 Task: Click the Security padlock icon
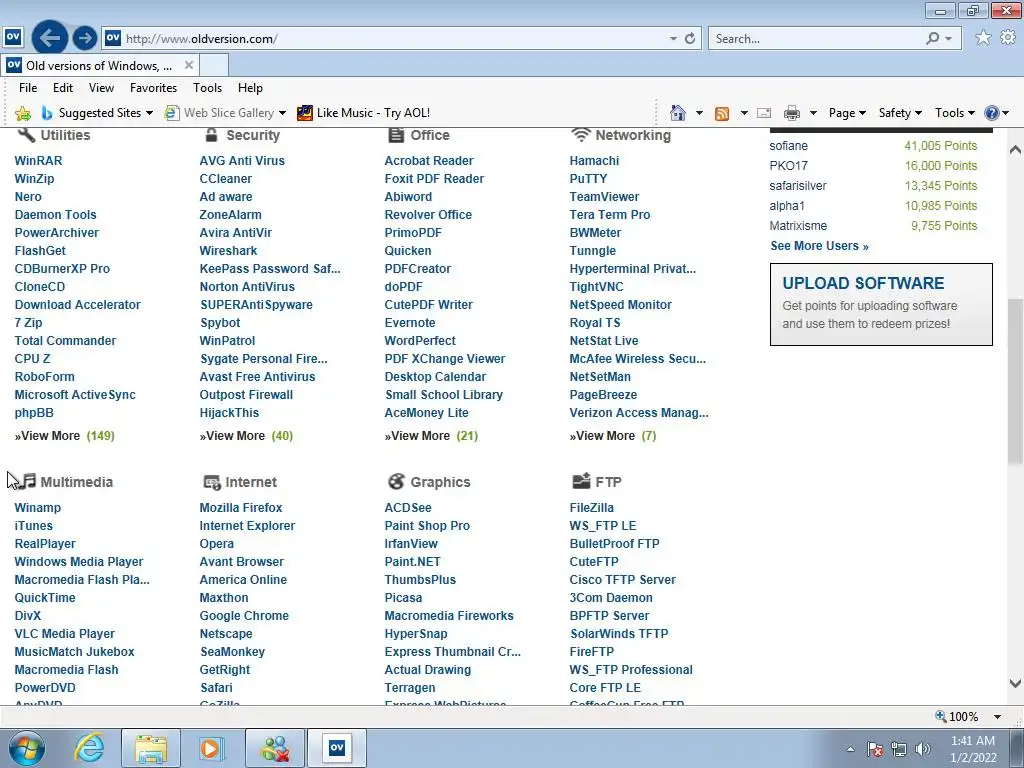(x=211, y=135)
